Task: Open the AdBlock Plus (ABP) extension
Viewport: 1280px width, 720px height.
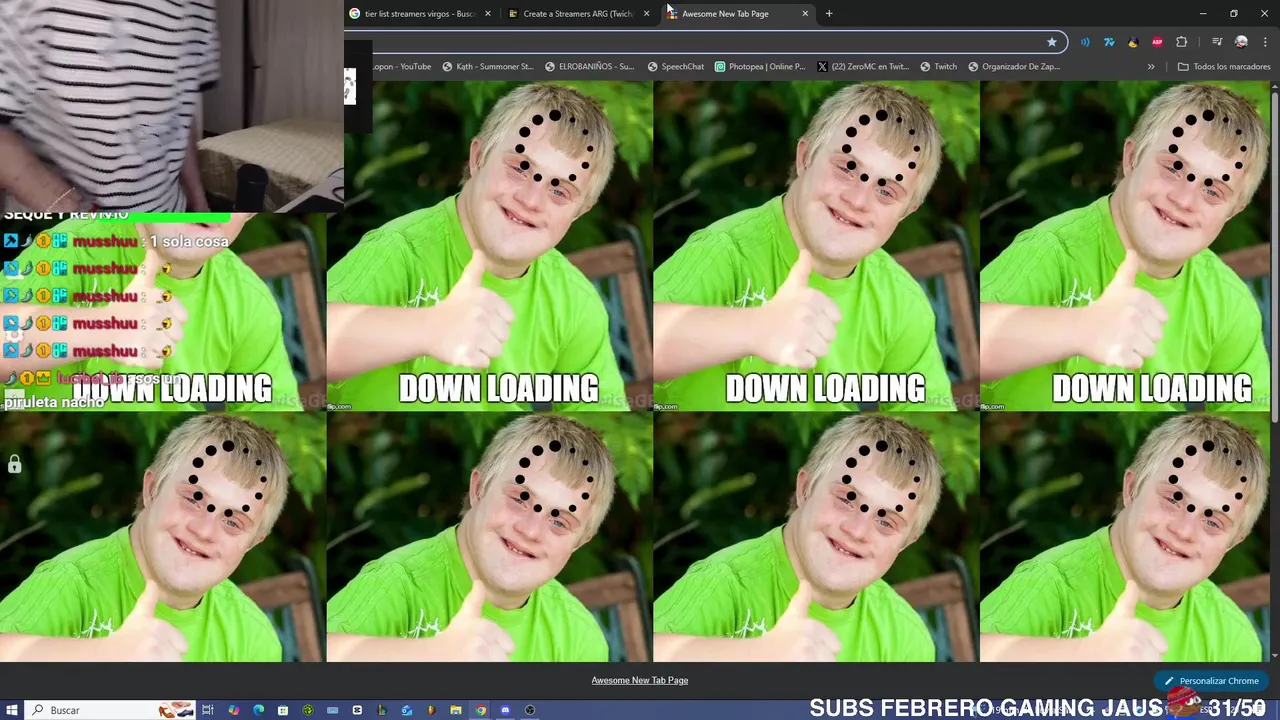Action: pos(1157,42)
